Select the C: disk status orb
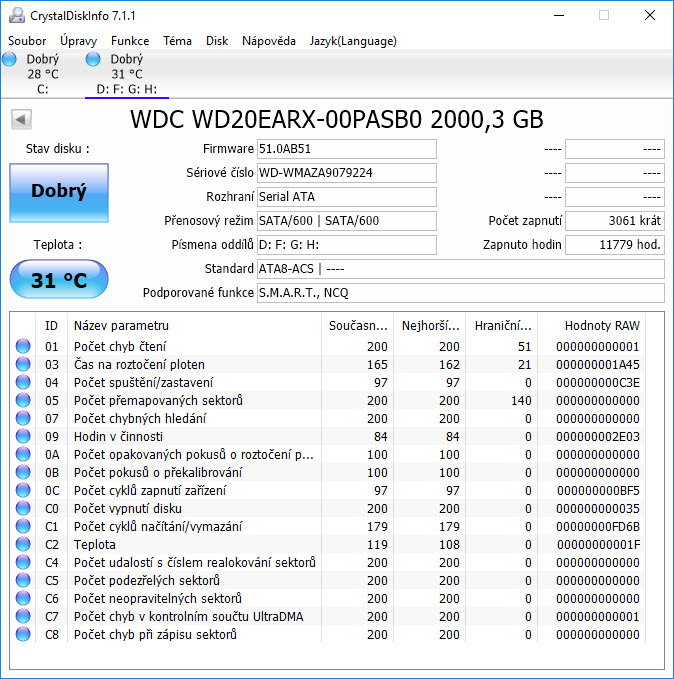674x679 pixels. coord(9,59)
